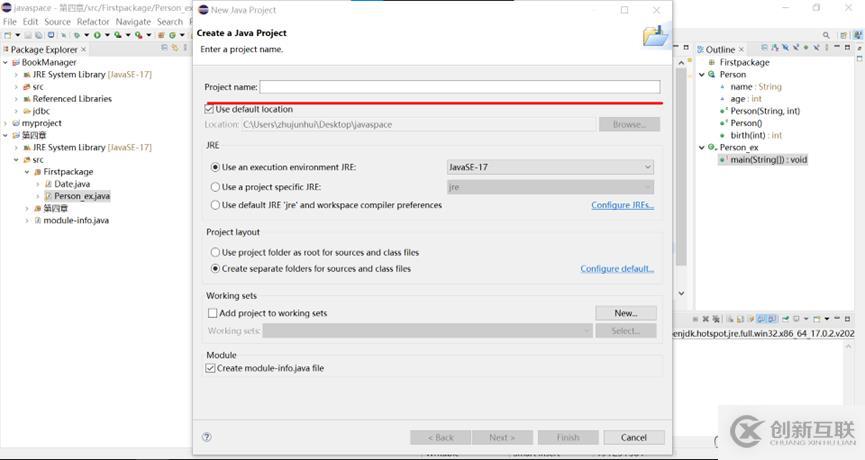Click the help question mark icon
Image resolution: width=865 pixels, height=460 pixels.
(207, 437)
